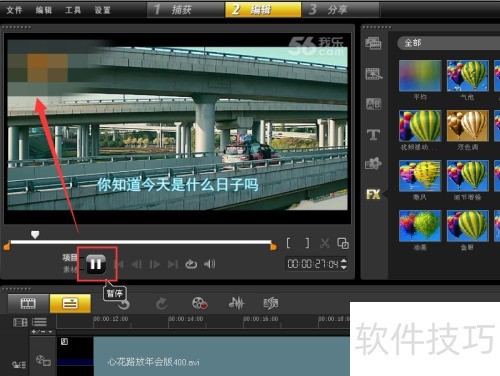This screenshot has width=500, height=376.
Task: Click timeline ruler at 00:00:14:00
Action: (x=186, y=319)
